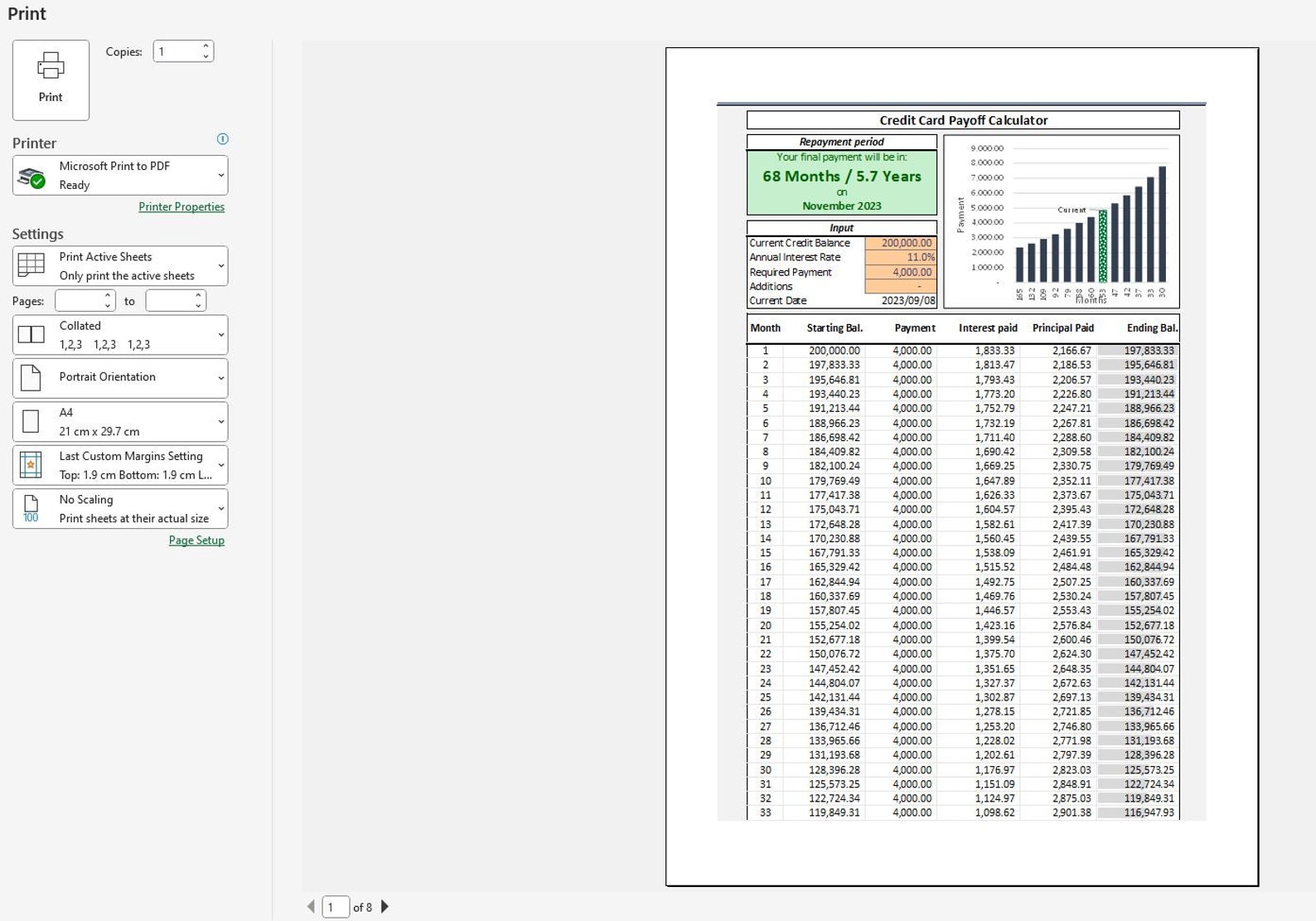Image resolution: width=1316 pixels, height=921 pixels.
Task: Click the Collated pages icon
Action: [x=31, y=334]
